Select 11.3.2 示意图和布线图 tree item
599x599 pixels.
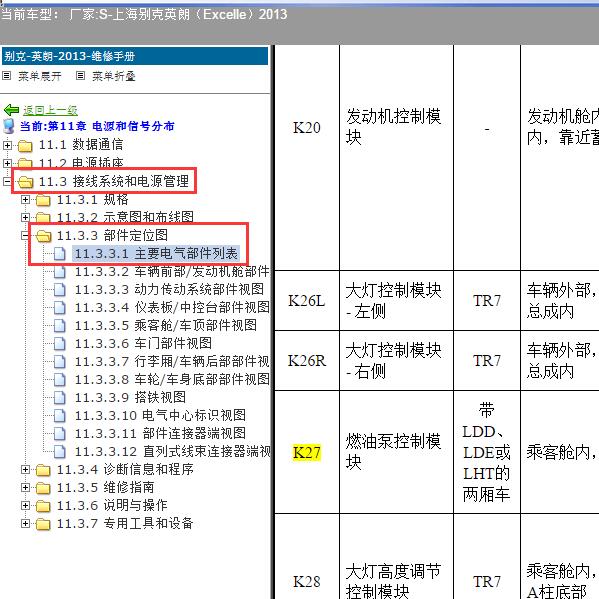[x=125, y=217]
